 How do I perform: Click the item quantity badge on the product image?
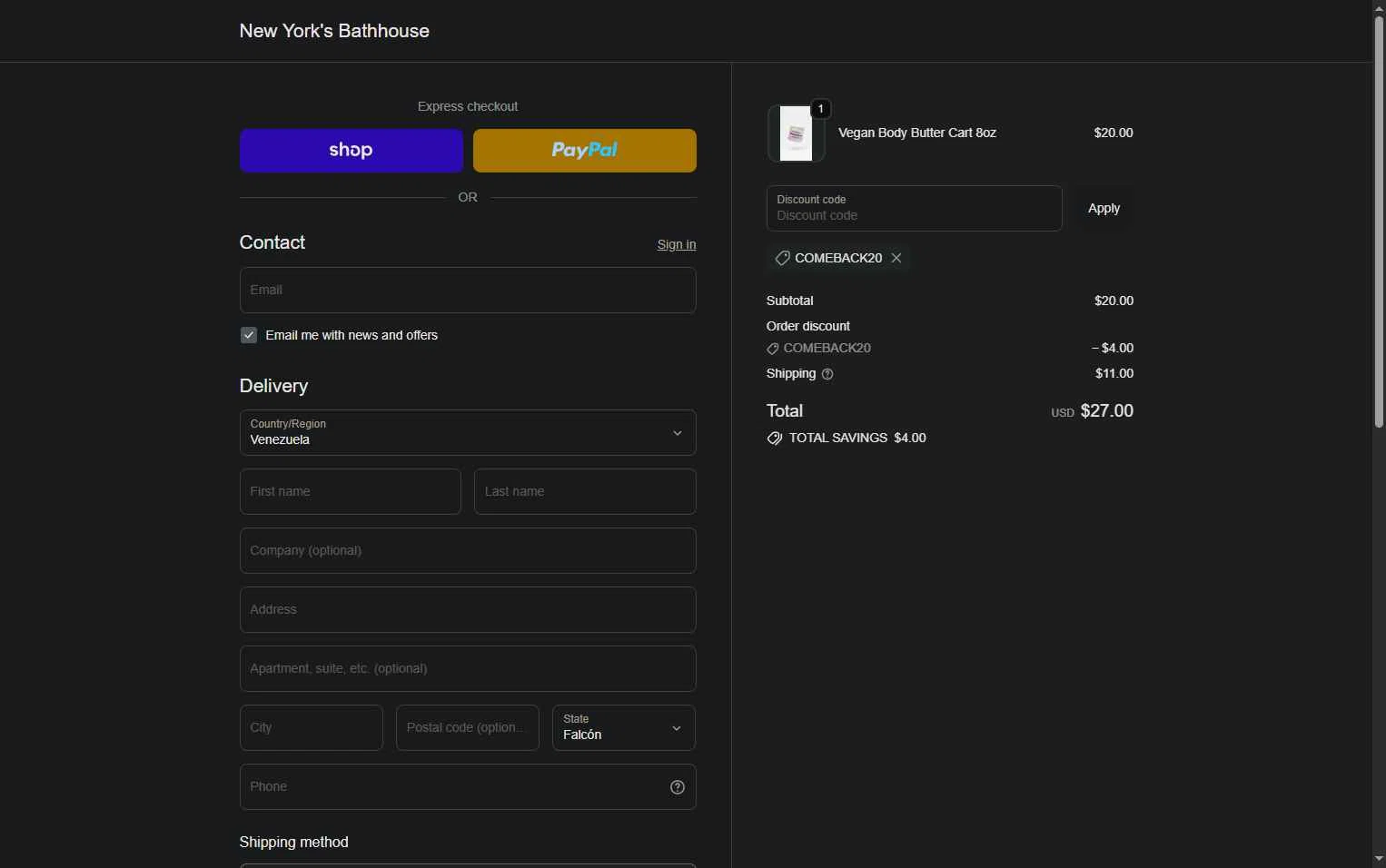click(820, 109)
